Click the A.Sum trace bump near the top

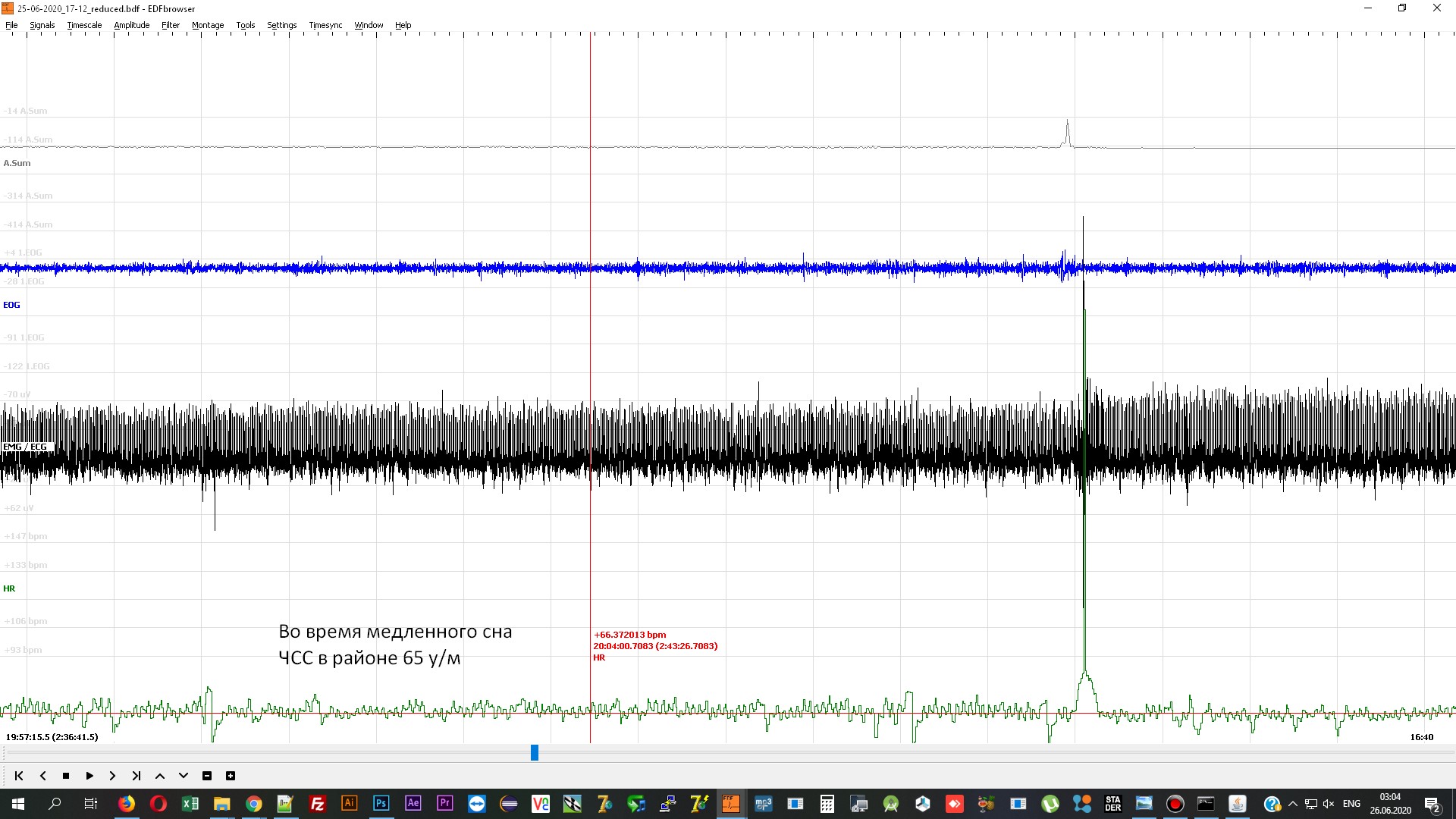pos(1068,133)
